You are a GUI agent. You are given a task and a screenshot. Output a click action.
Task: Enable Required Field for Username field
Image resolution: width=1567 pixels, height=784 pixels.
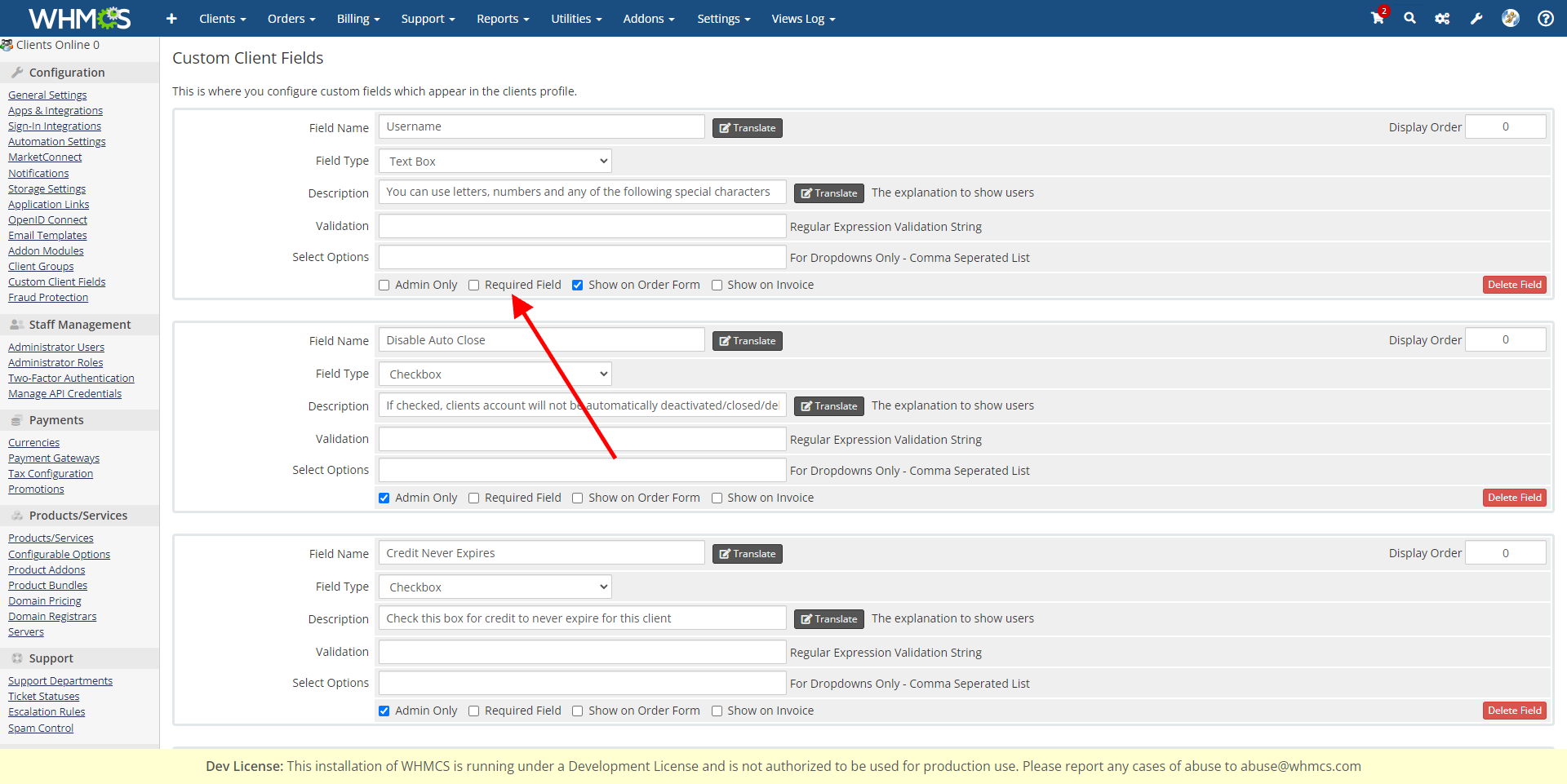click(x=474, y=286)
